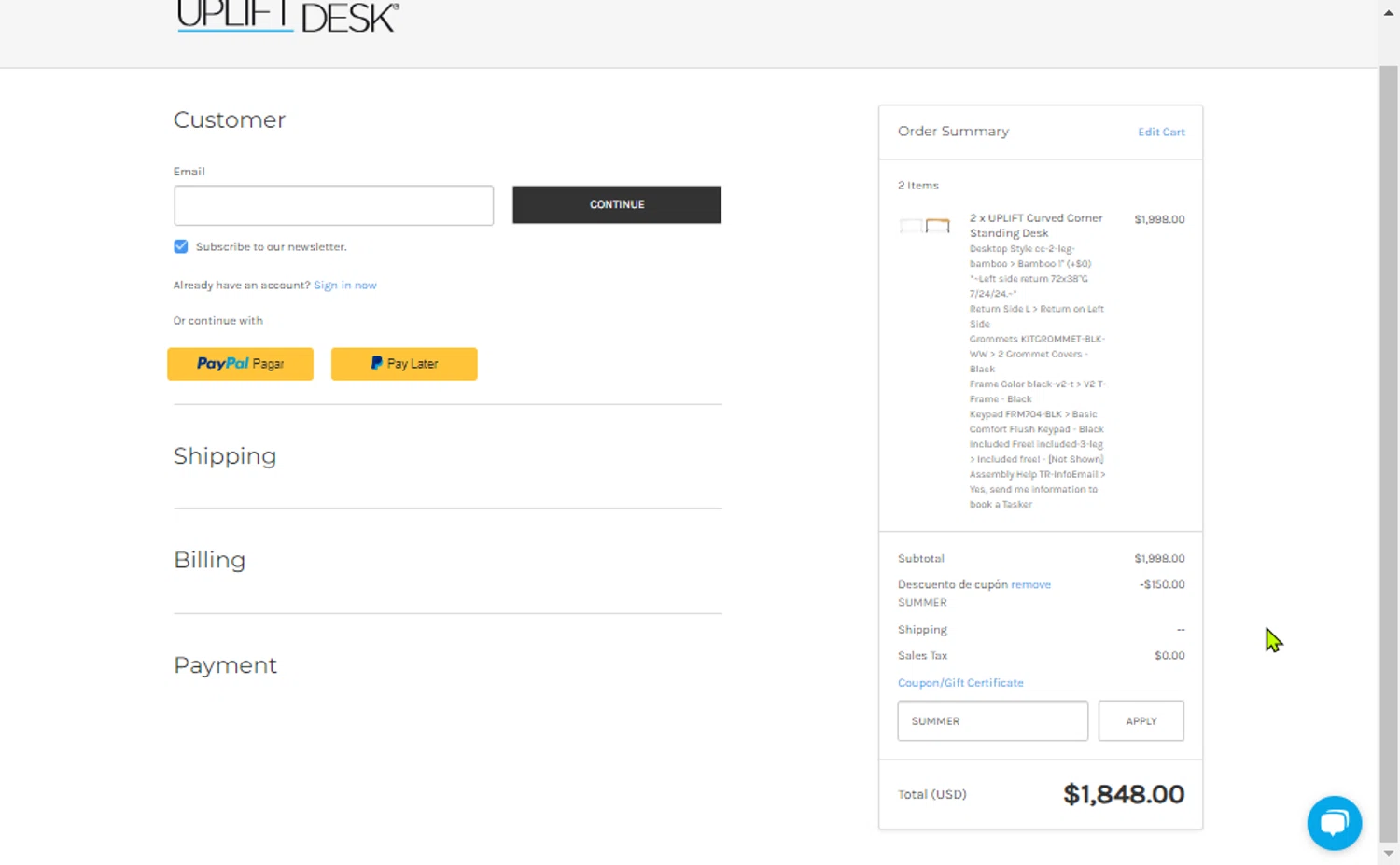Click the vertical scrollbar thumb
Viewport: 1400px width, 865px height.
1389,453
